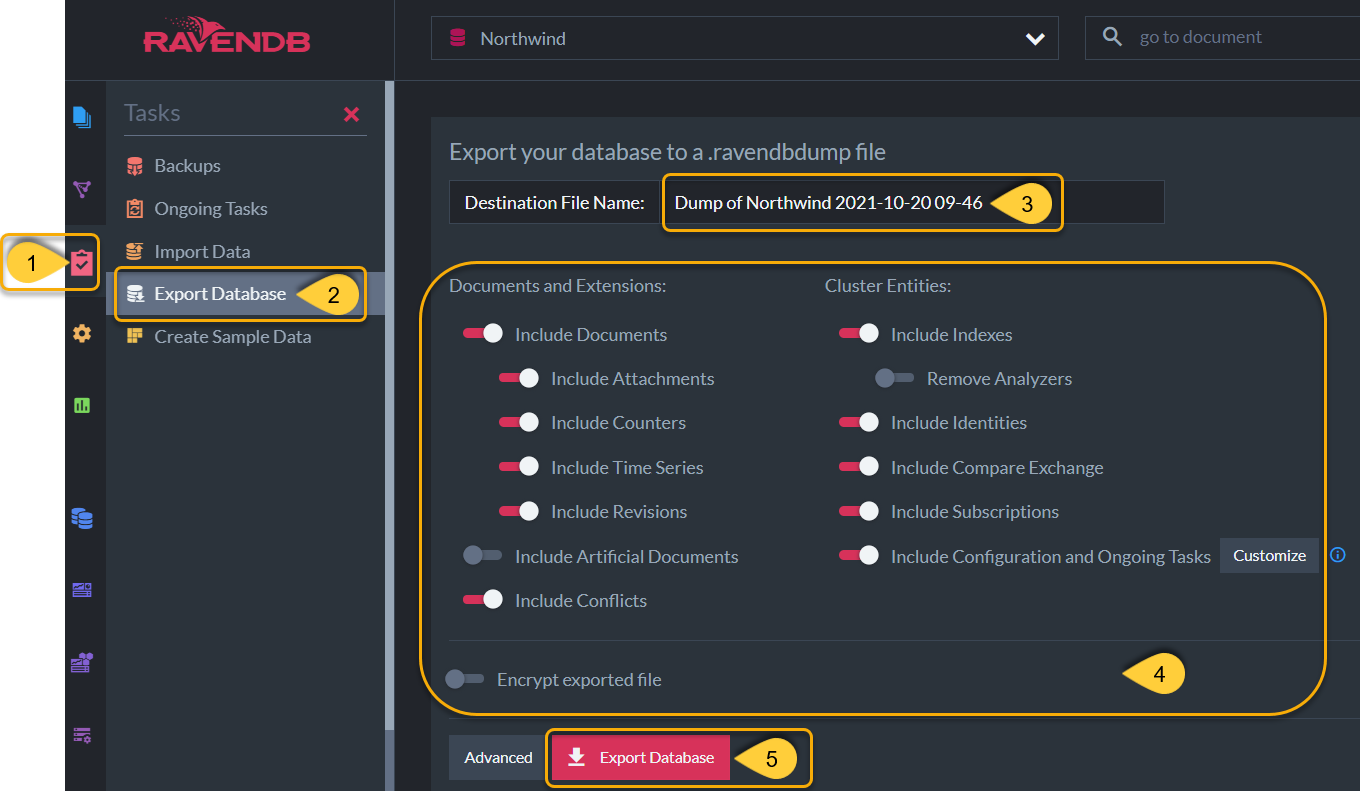This screenshot has width=1360, height=791.
Task: Close the Tasks panel with red X
Action: [x=351, y=114]
